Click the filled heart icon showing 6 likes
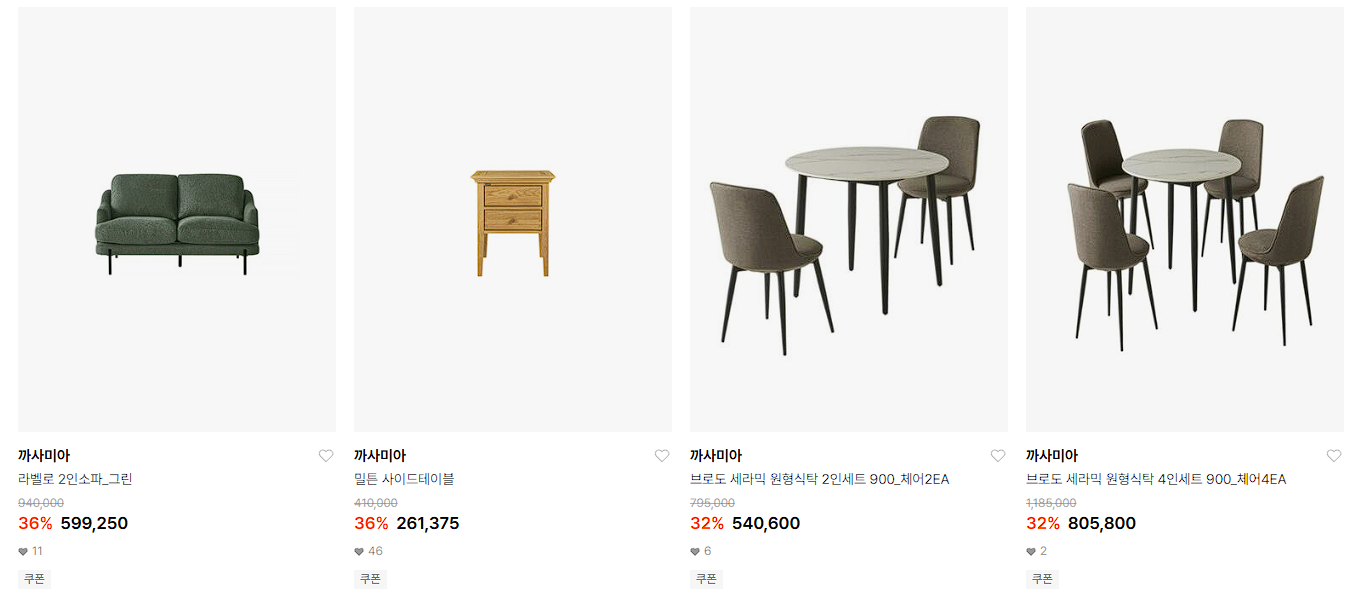This screenshot has height=598, width=1351. click(695, 551)
